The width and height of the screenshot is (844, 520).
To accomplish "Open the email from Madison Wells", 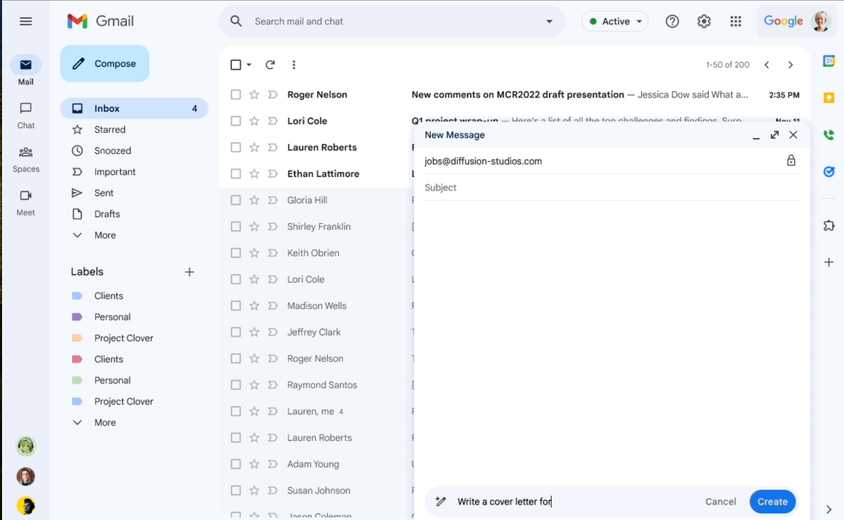I will pos(316,306).
